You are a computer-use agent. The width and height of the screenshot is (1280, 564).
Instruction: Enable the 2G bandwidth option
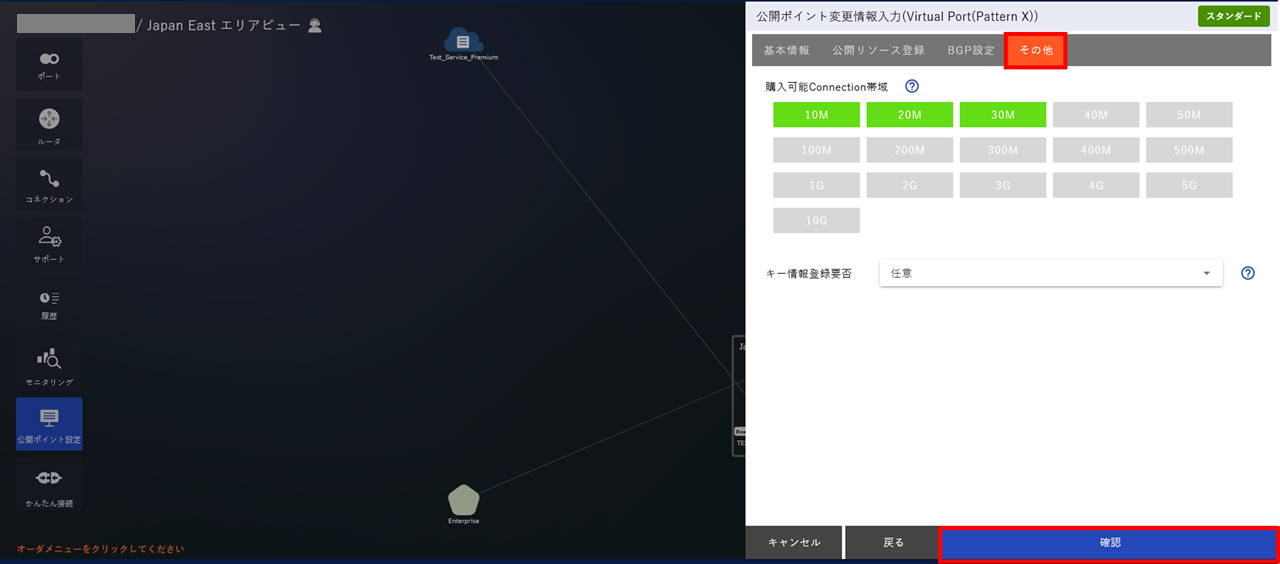pyautogui.click(x=910, y=185)
